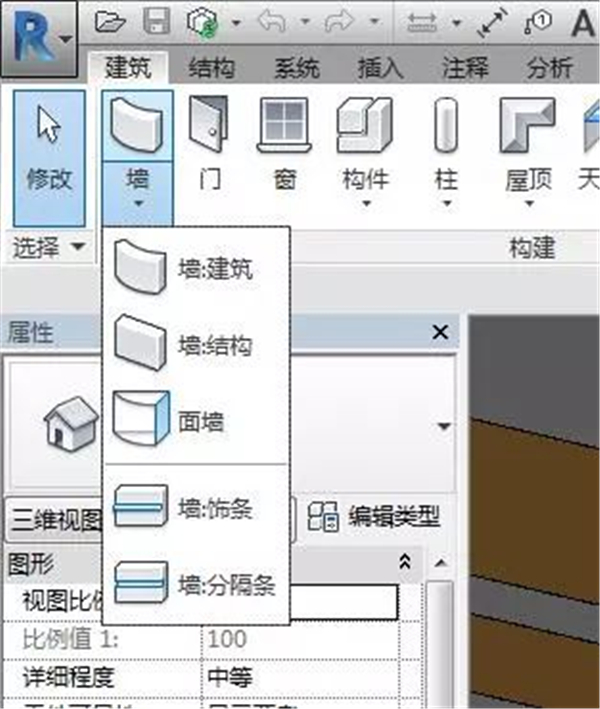Click the Open folder icon
This screenshot has width=600, height=709.
(110, 21)
